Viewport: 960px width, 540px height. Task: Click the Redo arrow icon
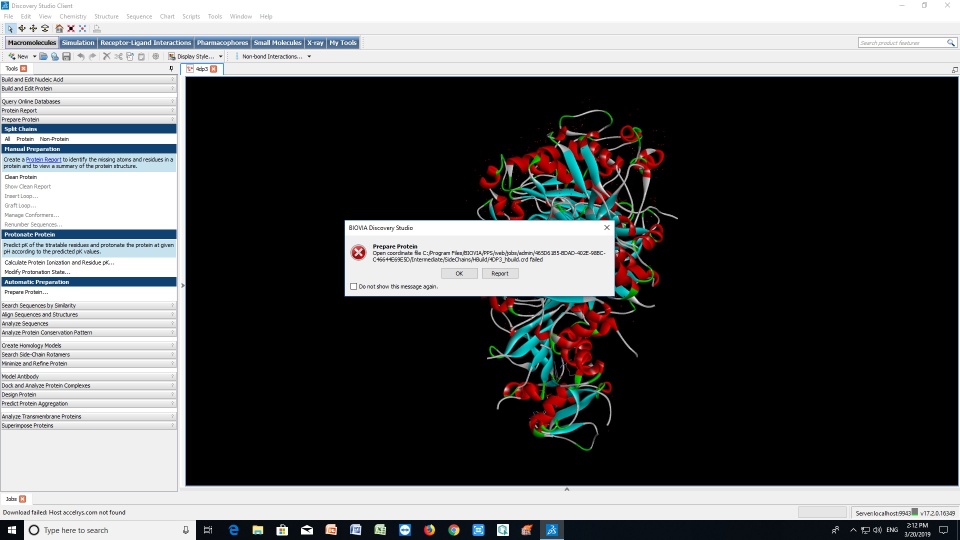tap(92, 56)
